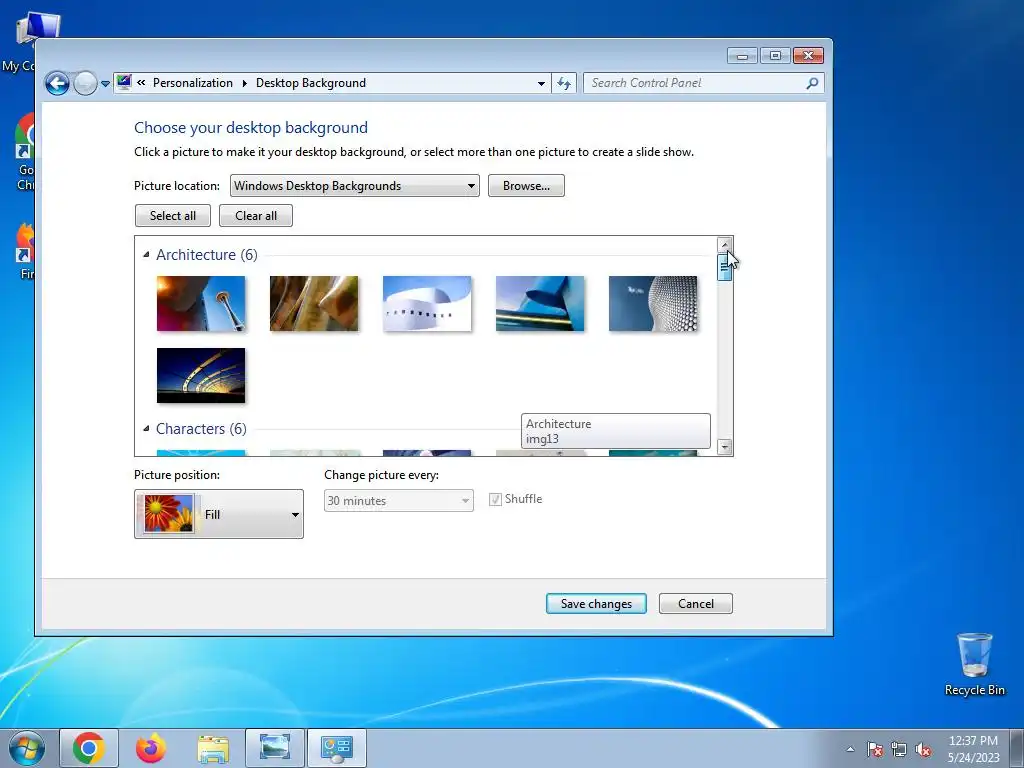The height and width of the screenshot is (768, 1024).
Task: Select the Firefox desktop shortcut
Action: point(26,251)
